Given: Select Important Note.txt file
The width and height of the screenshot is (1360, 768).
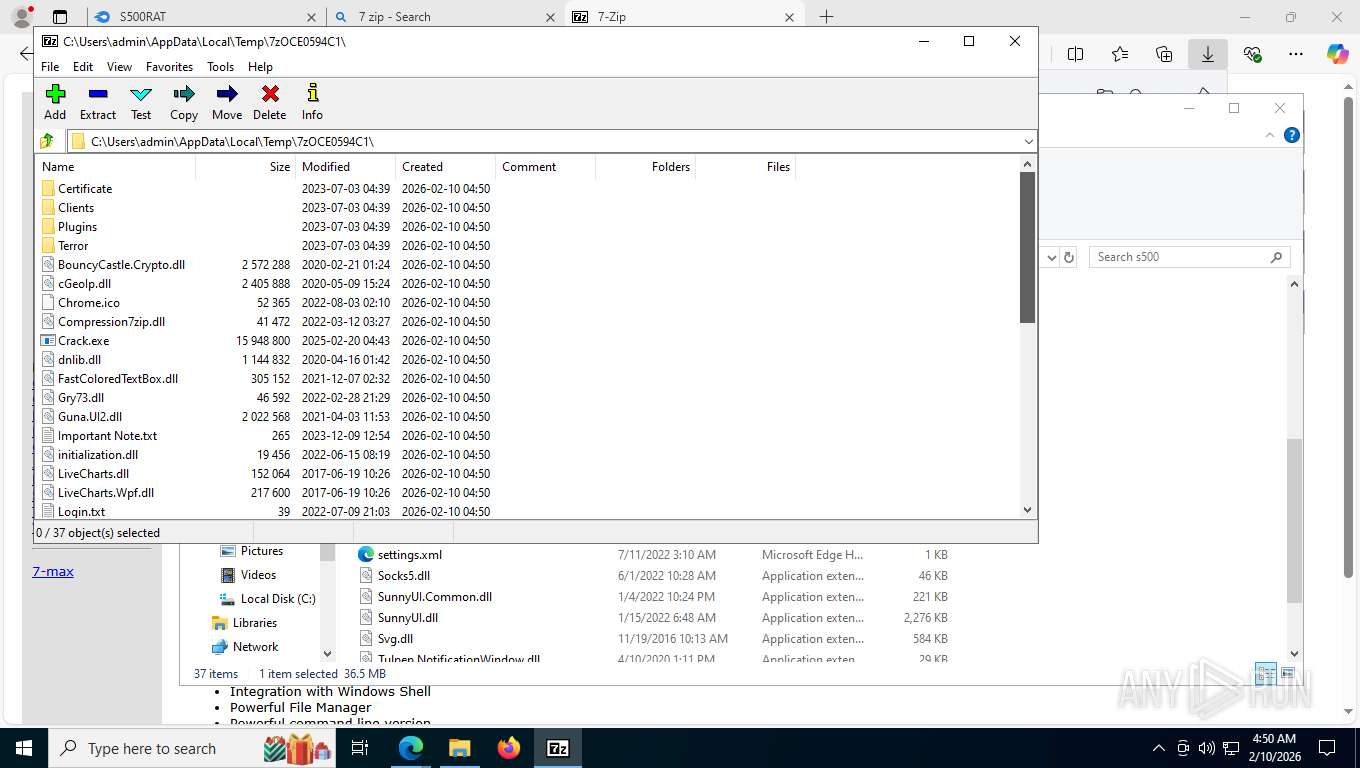Looking at the screenshot, I should [x=107, y=436].
